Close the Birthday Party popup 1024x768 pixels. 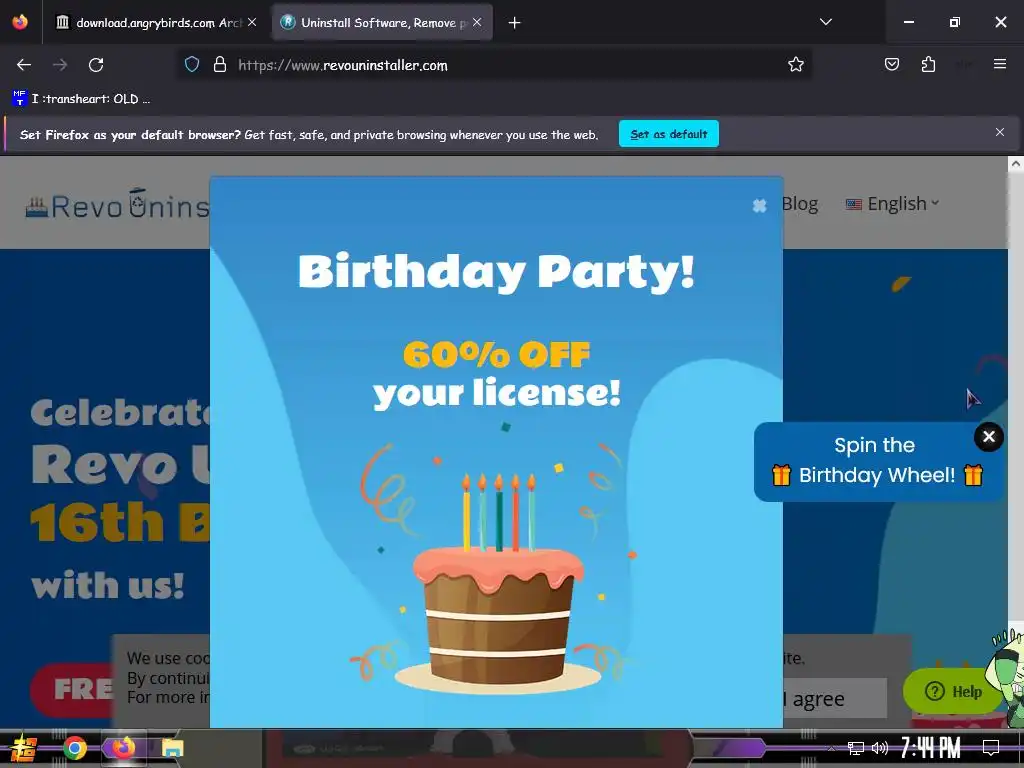[759, 206]
